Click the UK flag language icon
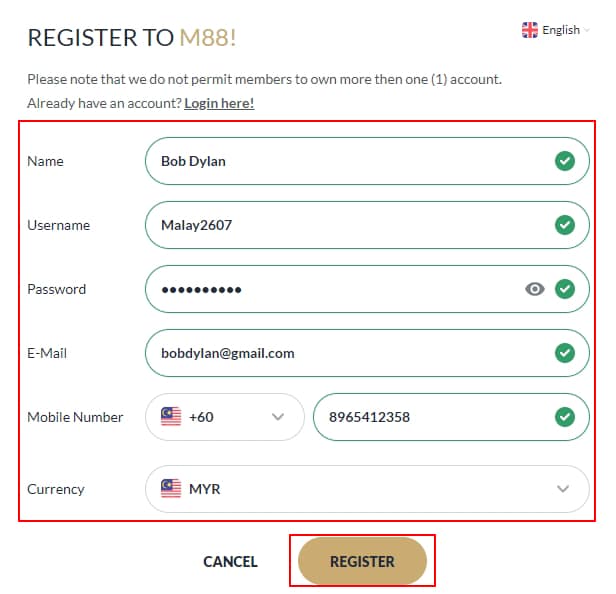 click(x=530, y=30)
